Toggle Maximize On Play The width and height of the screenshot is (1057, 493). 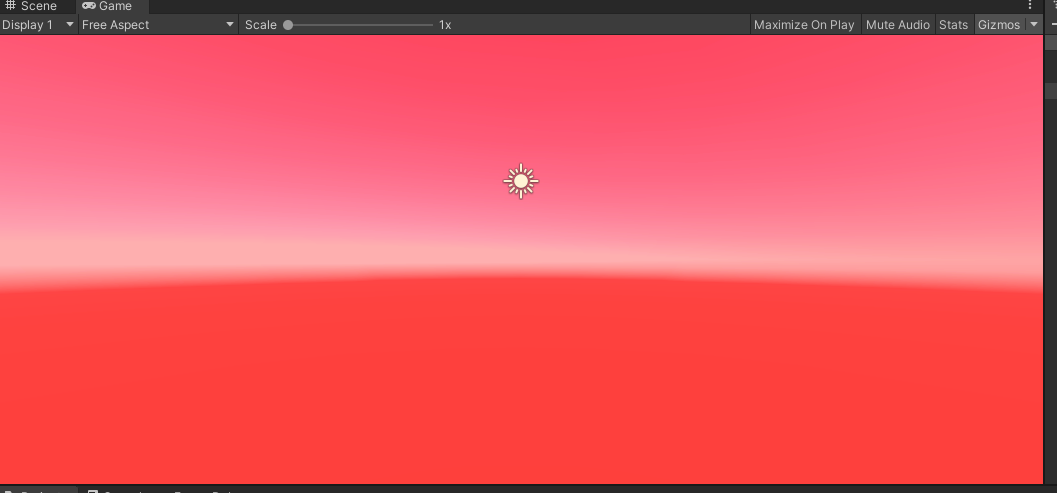pyautogui.click(x=804, y=25)
